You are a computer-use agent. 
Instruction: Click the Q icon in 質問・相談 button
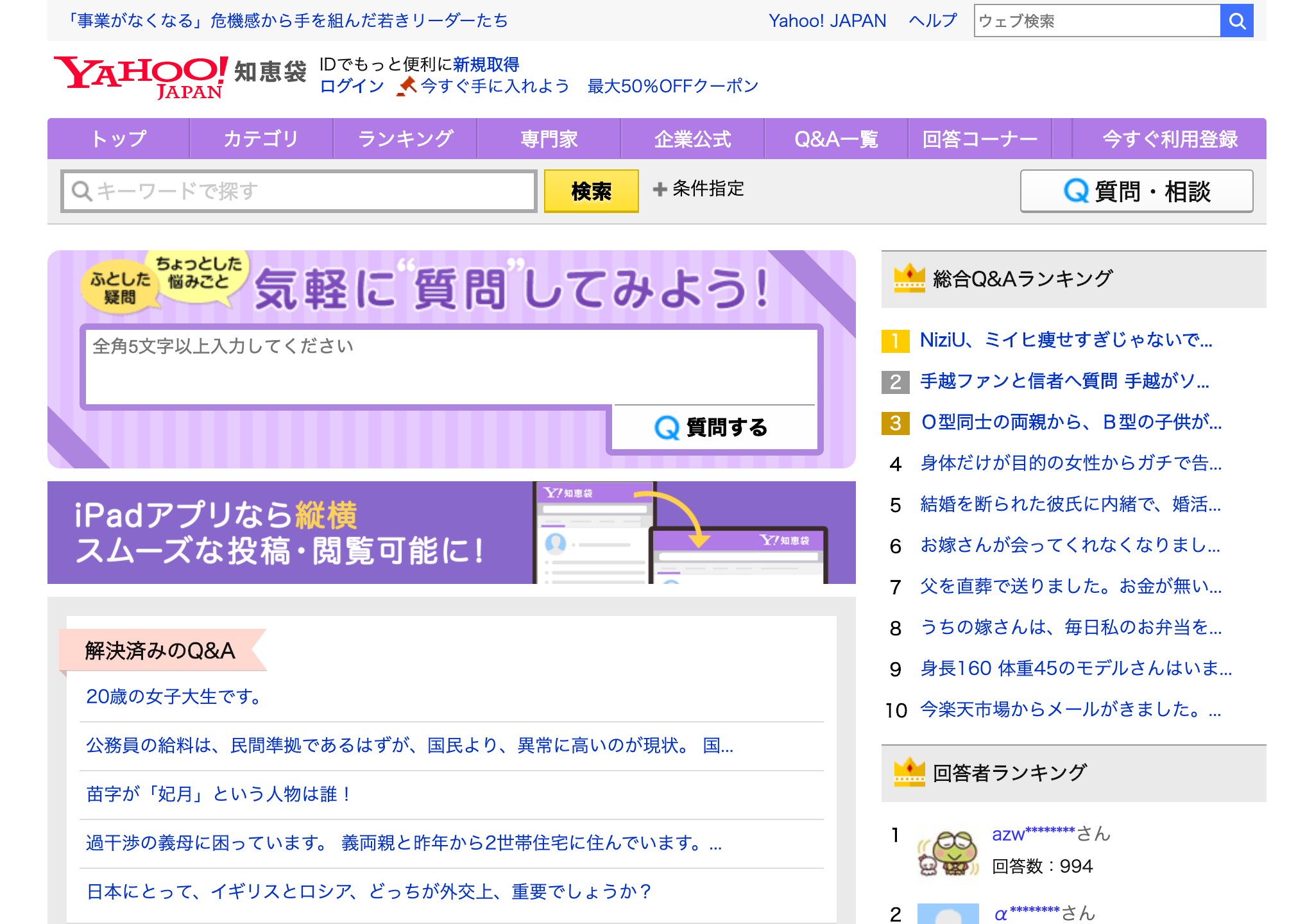[1076, 191]
